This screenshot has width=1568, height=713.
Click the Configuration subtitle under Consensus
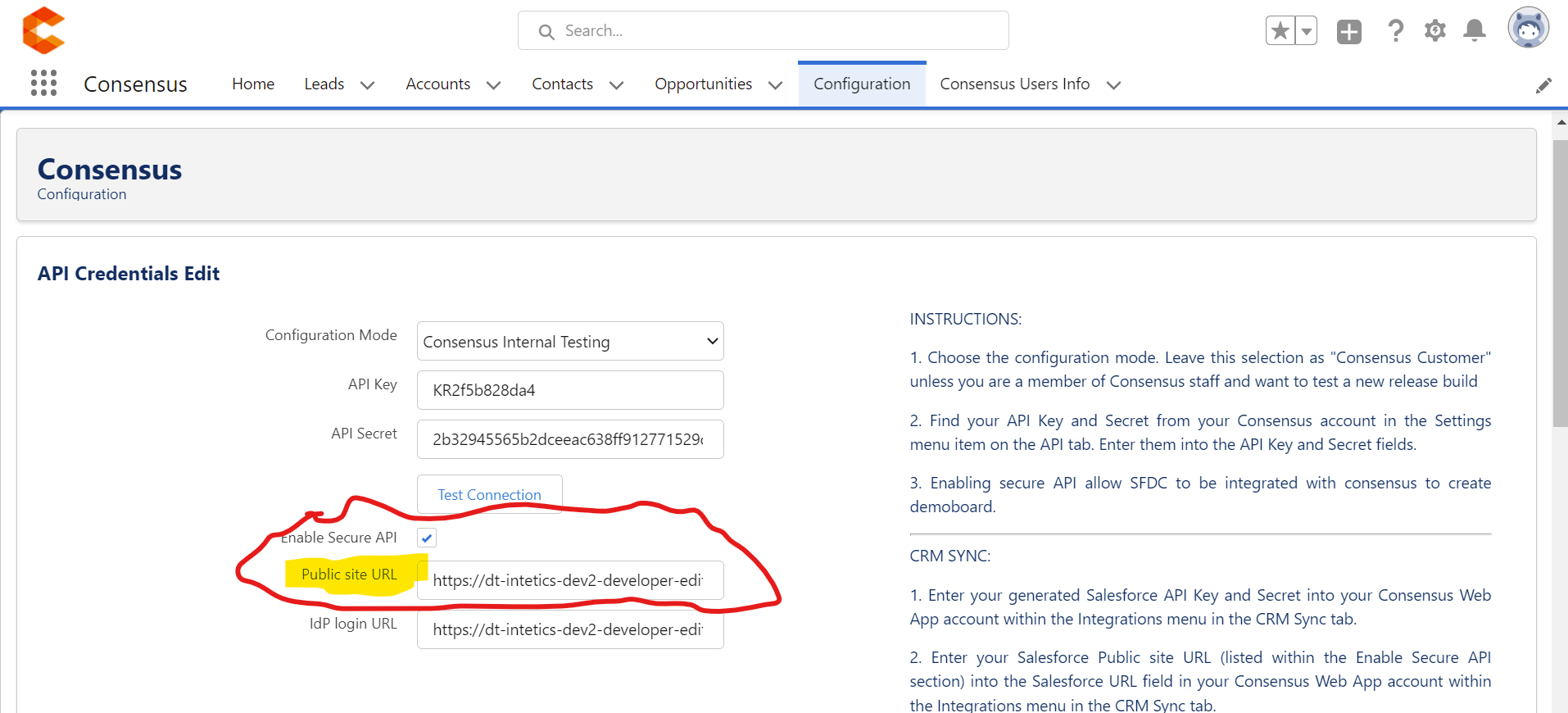[x=82, y=194]
